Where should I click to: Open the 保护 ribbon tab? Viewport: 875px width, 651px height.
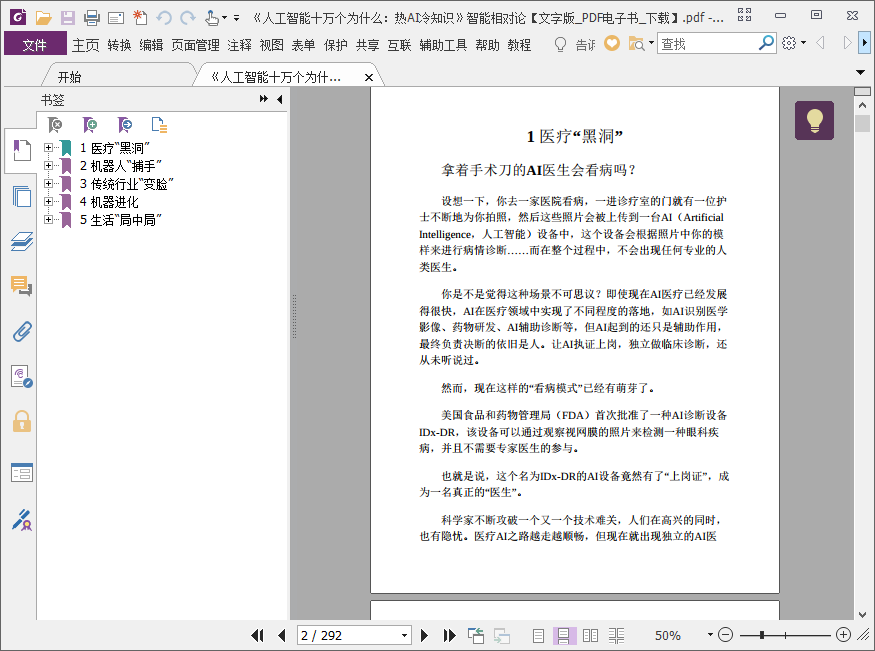click(x=336, y=45)
